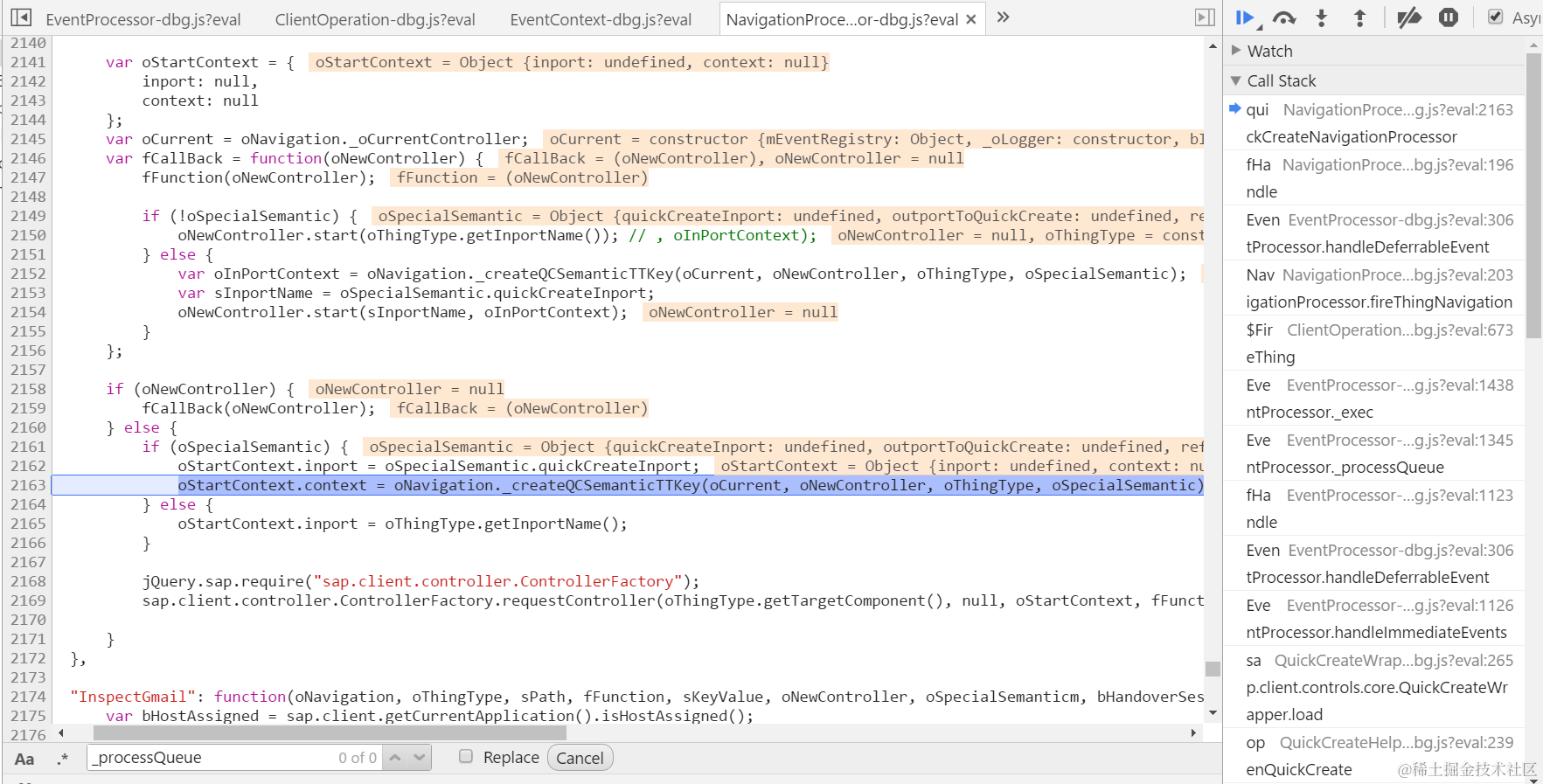Step into next function call

[x=1322, y=17]
